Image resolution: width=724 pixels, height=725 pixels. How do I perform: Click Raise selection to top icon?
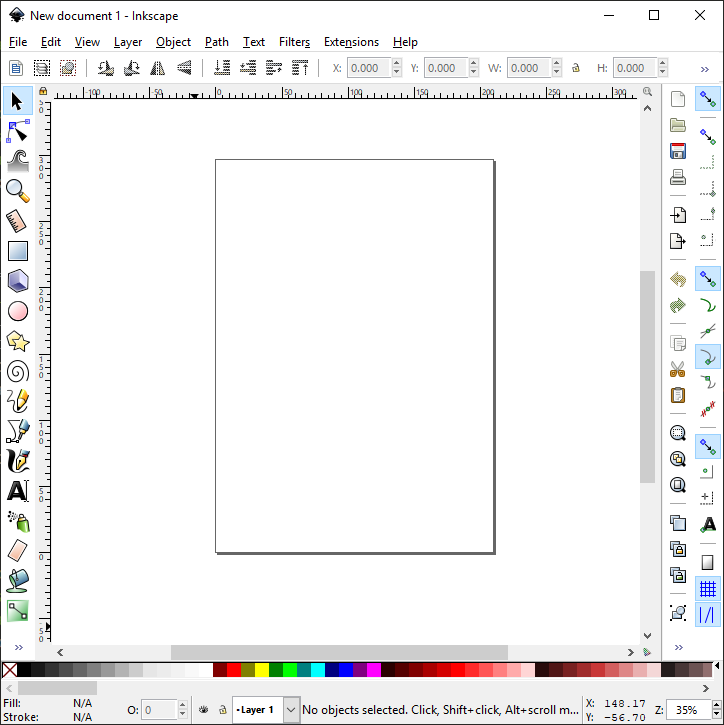coord(300,68)
